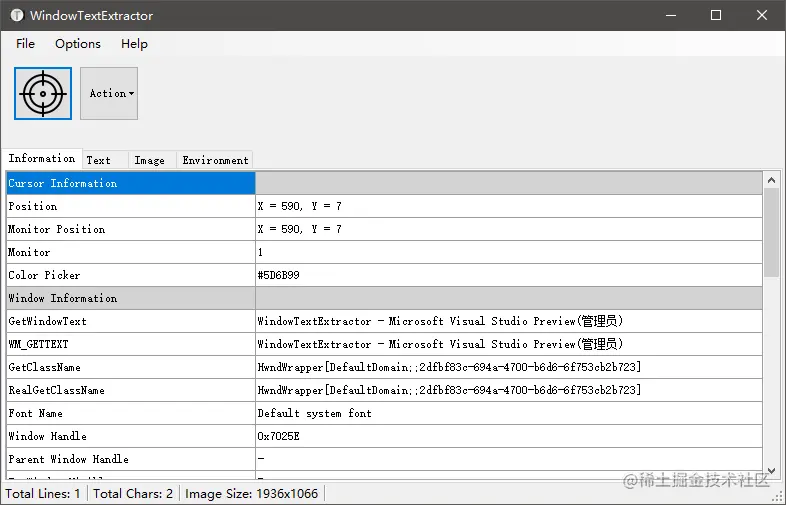Switch to the Information tab
Image resolution: width=786 pixels, height=505 pixels.
tap(42, 158)
